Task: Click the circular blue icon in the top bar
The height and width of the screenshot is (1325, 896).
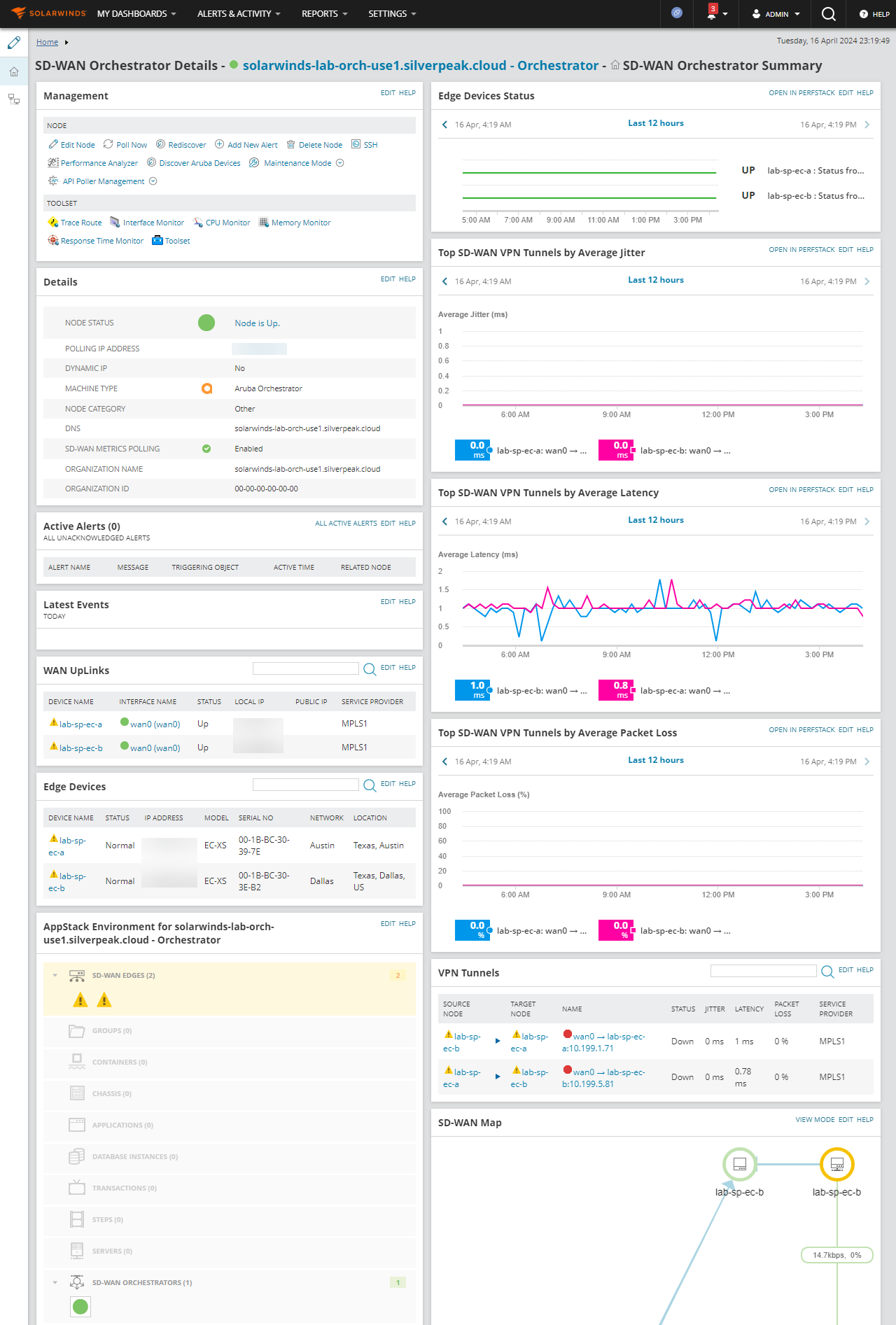Action: click(x=677, y=13)
